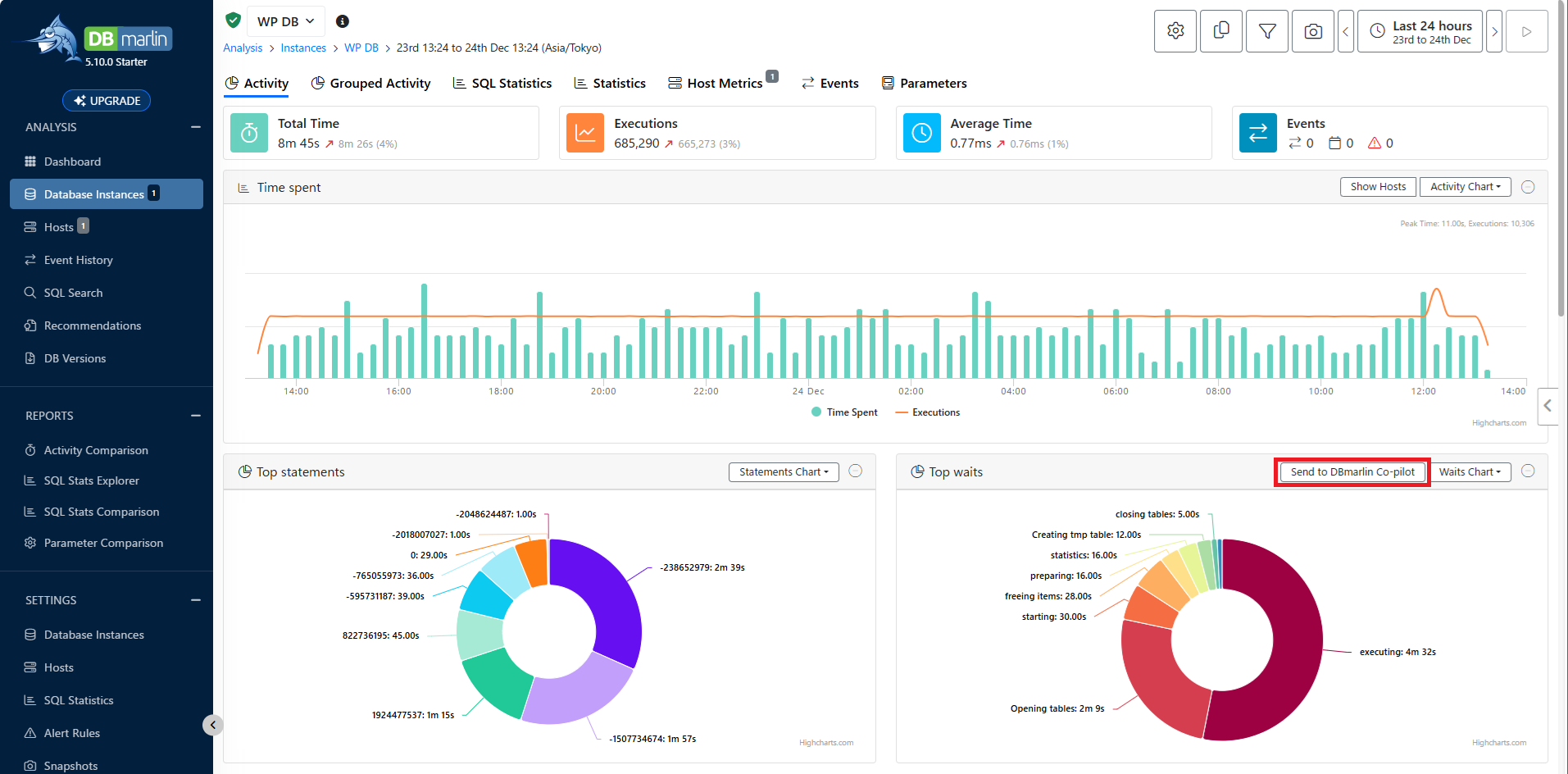The width and height of the screenshot is (1568, 774).
Task: Open the settings gear in top toolbar
Action: (1175, 31)
